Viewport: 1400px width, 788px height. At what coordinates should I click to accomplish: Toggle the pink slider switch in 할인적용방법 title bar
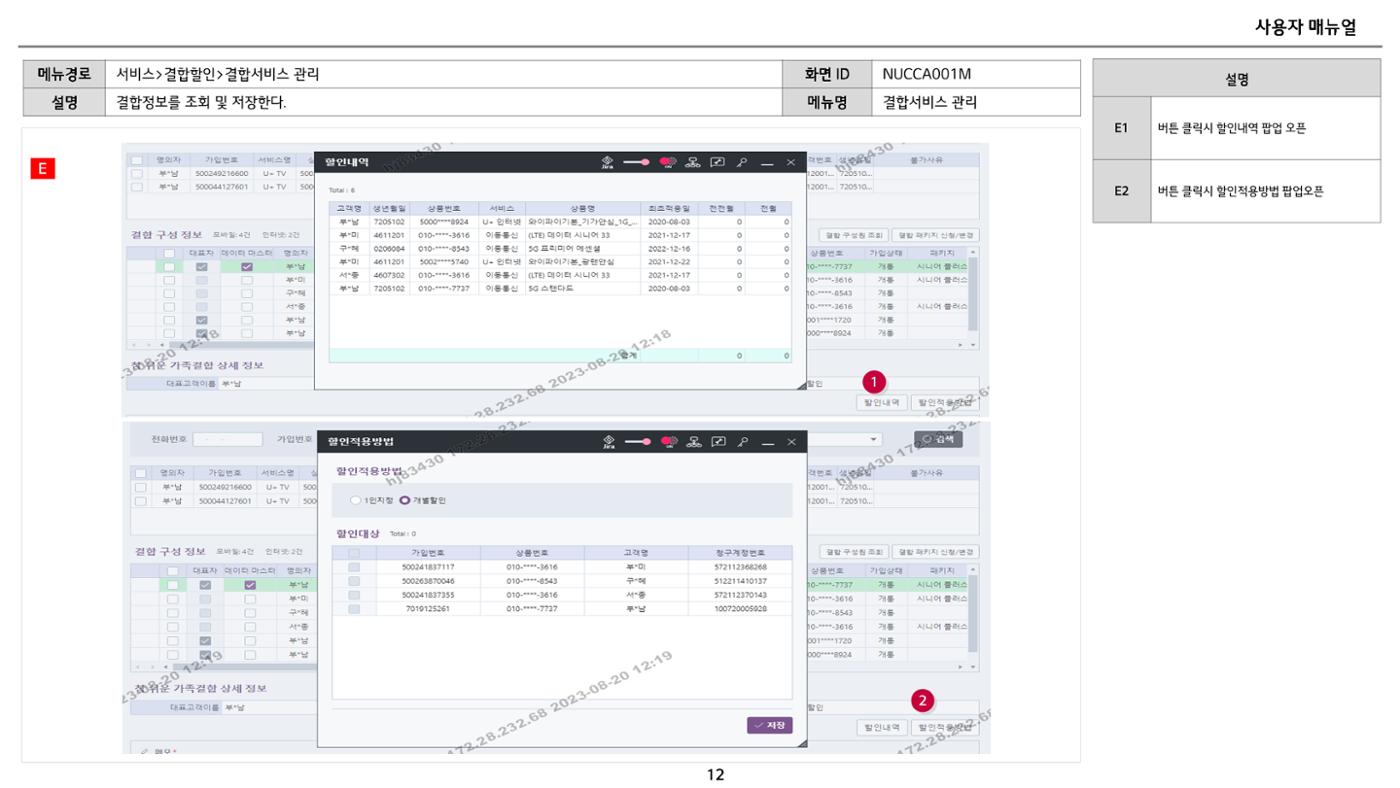[638, 441]
